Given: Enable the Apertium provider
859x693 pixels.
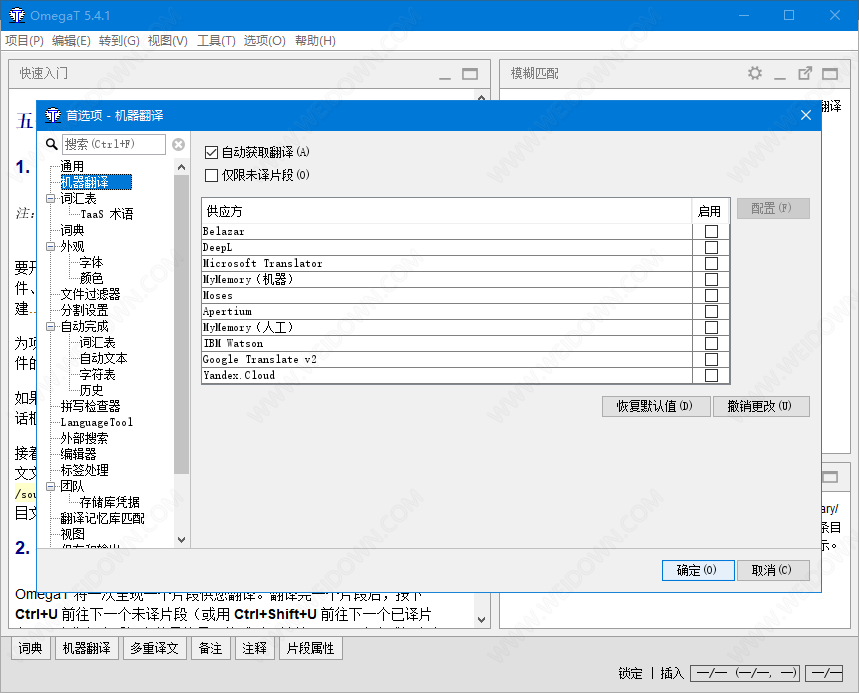Looking at the screenshot, I should click(711, 311).
